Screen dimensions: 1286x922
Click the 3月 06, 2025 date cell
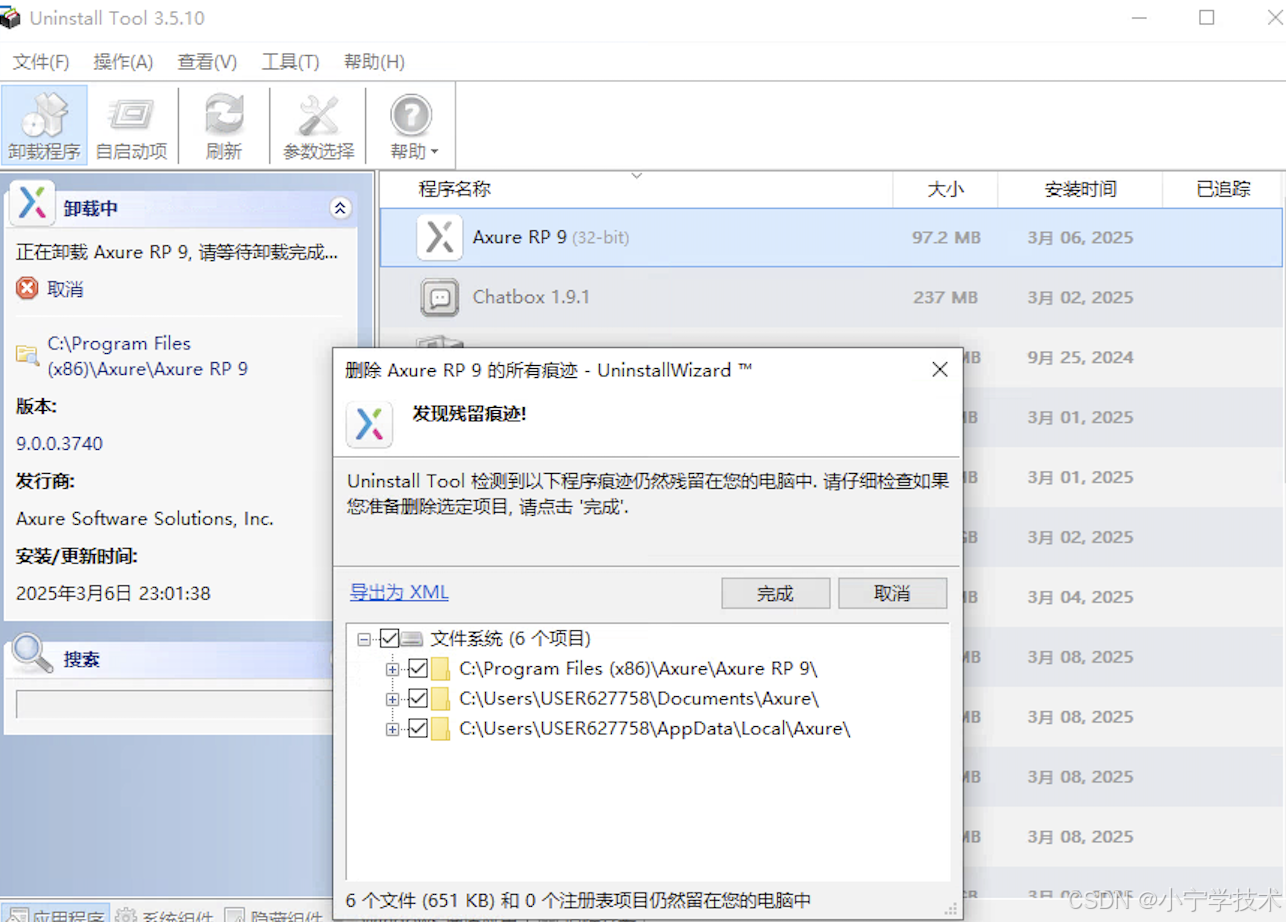coord(1080,238)
